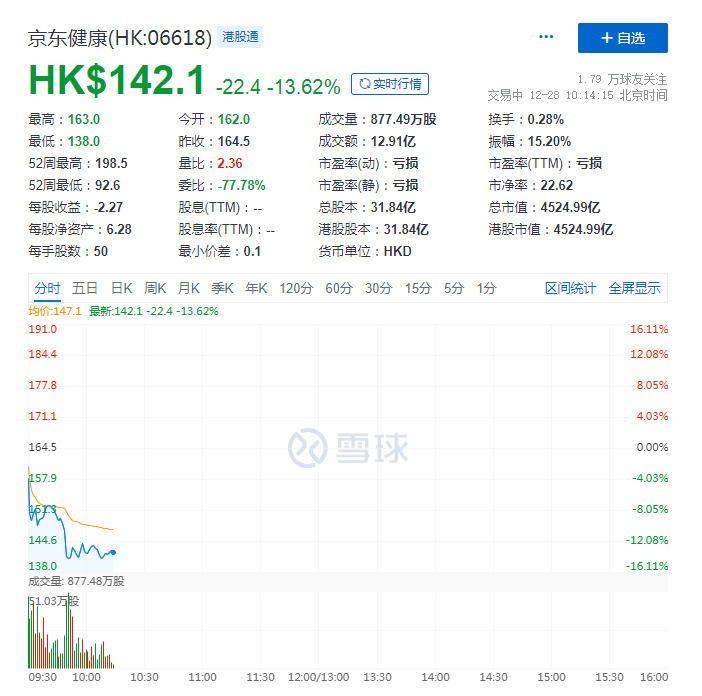This screenshot has height=696, width=702.
Task: Switch to the 日K chart tab
Action: pyautogui.click(x=122, y=288)
